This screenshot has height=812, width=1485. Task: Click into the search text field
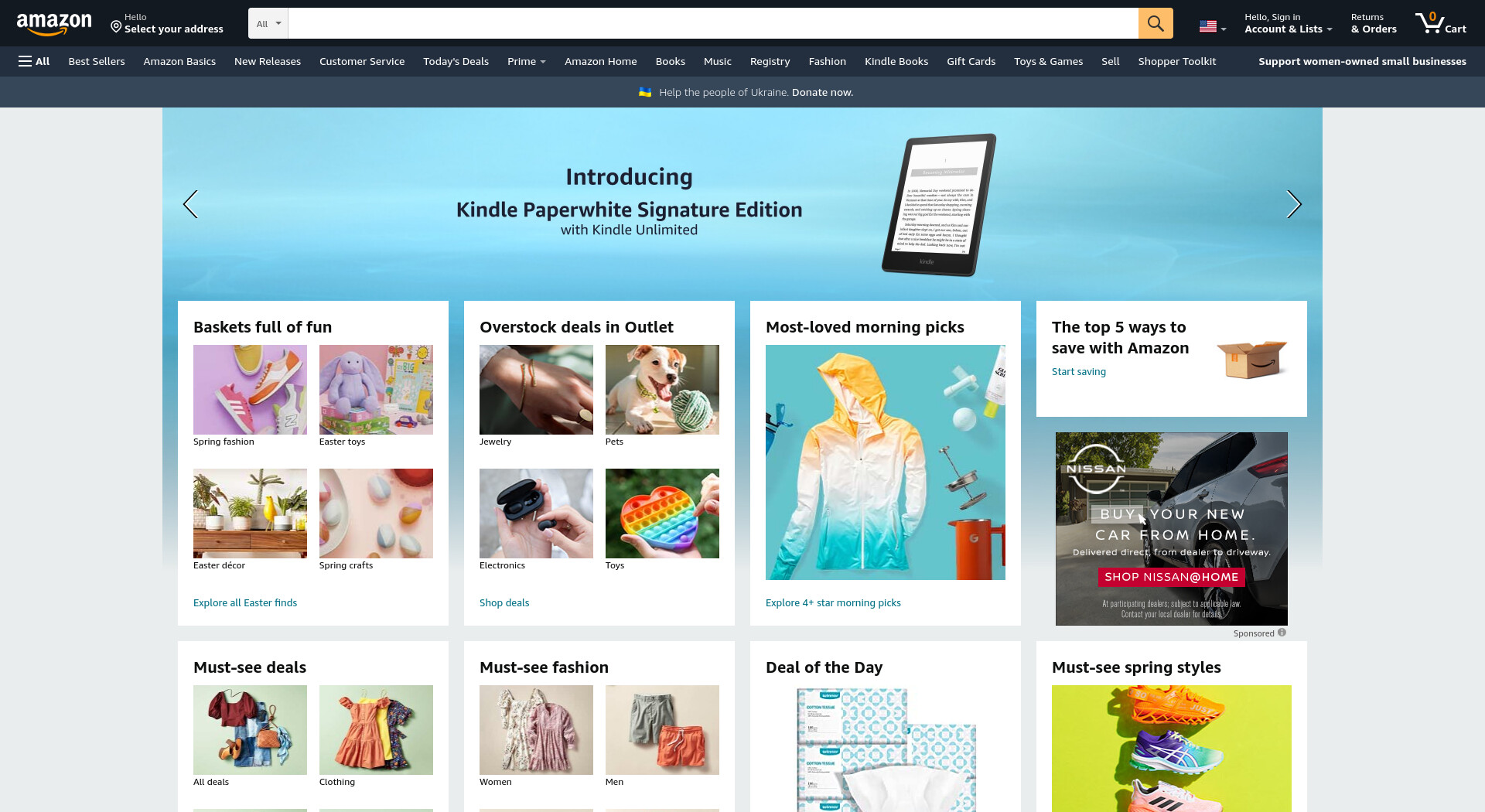(x=713, y=23)
